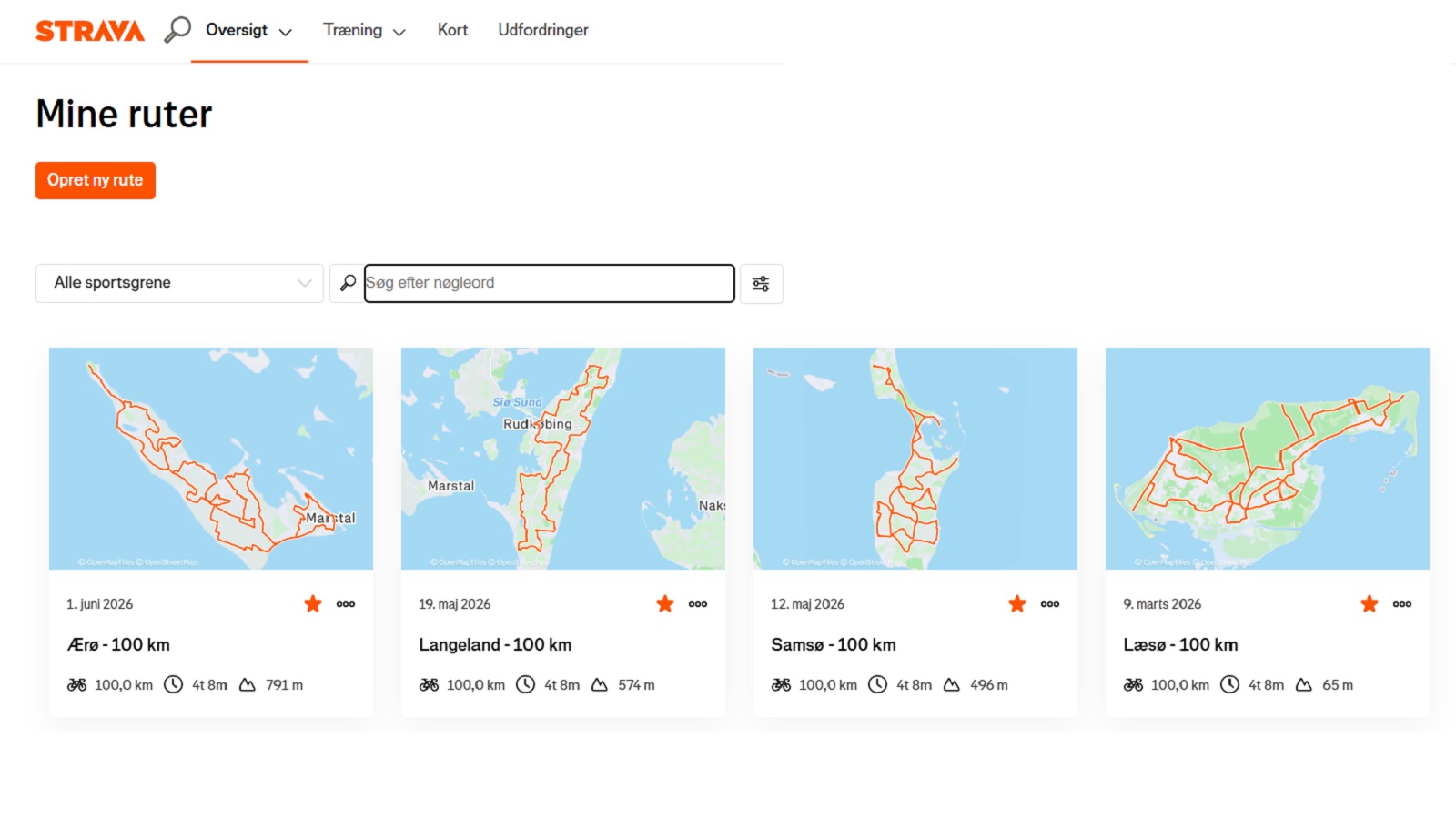The width and height of the screenshot is (1456, 819).
Task: Click elevation icon on Langeland card
Action: (x=600, y=685)
